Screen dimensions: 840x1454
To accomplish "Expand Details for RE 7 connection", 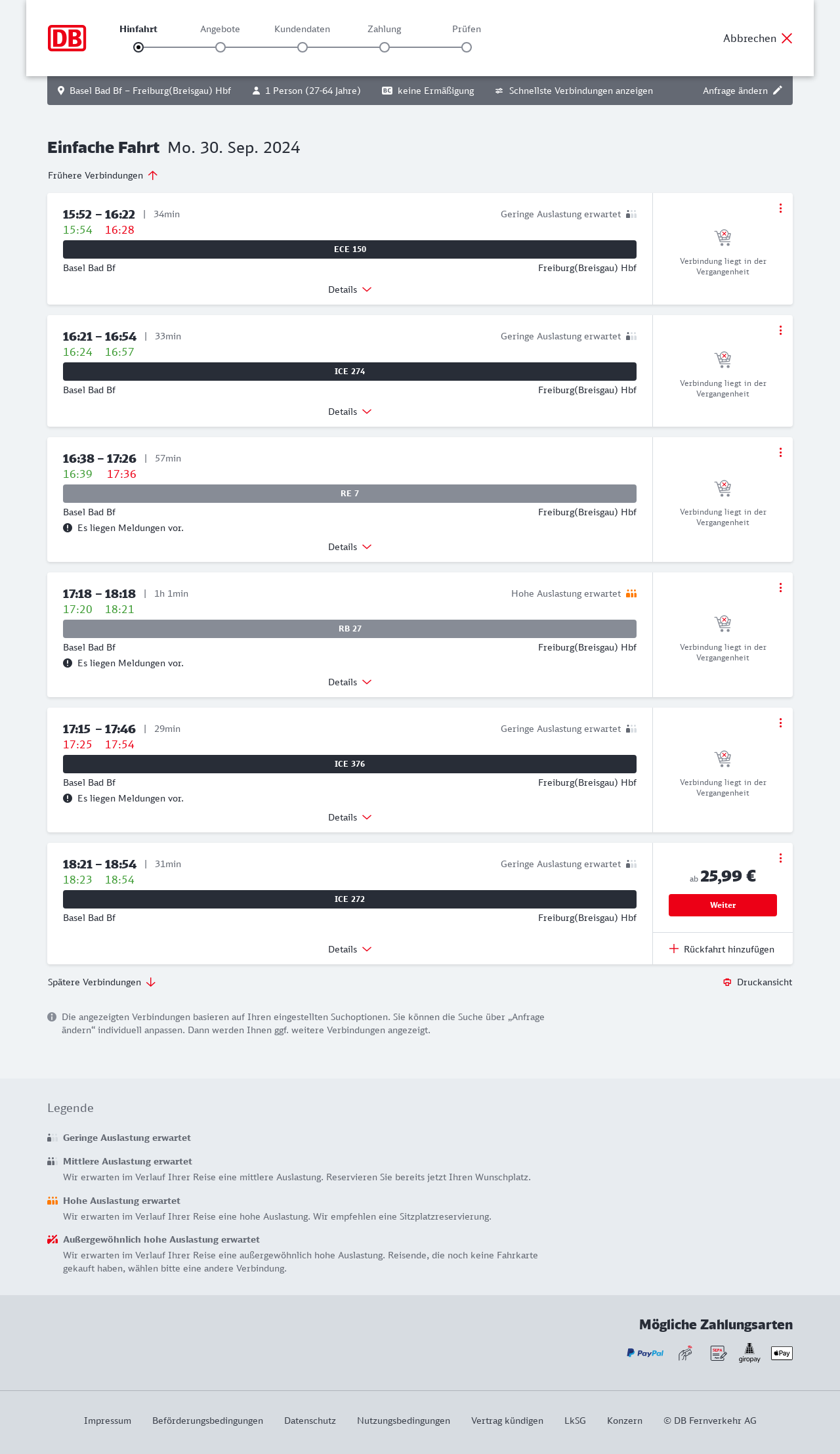I will [350, 547].
